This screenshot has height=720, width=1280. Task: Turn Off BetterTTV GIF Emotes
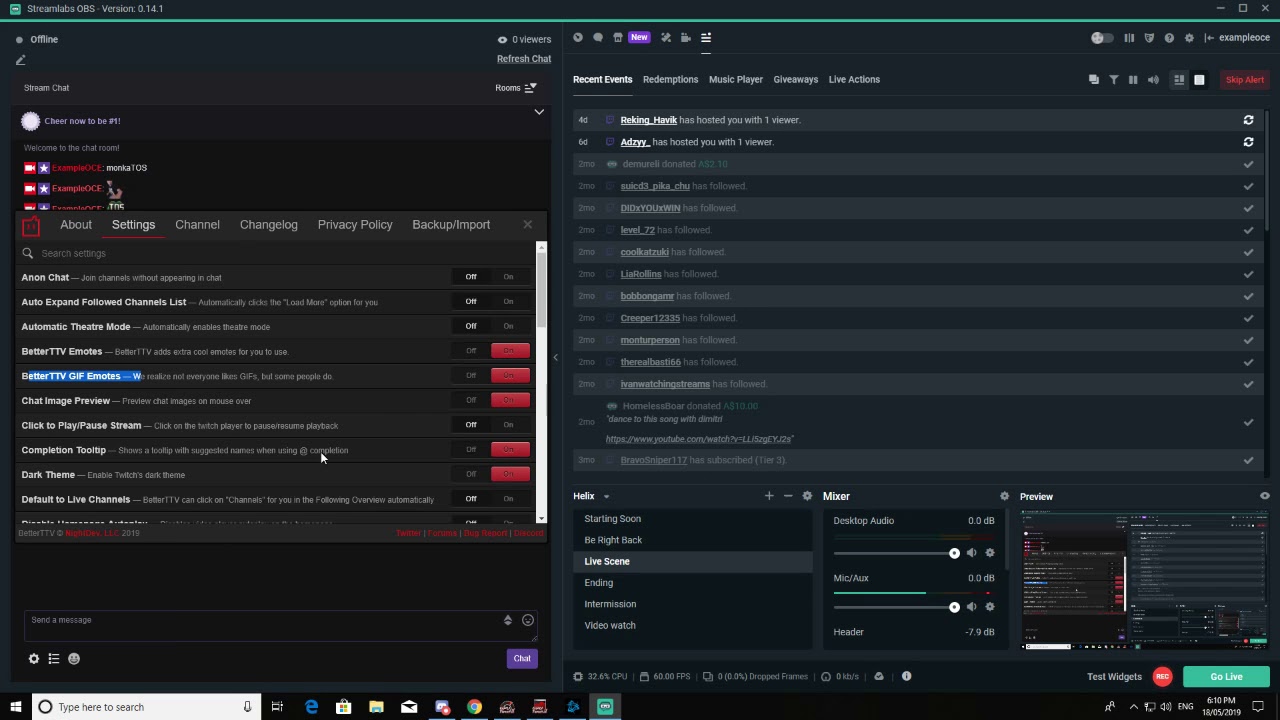coord(471,375)
